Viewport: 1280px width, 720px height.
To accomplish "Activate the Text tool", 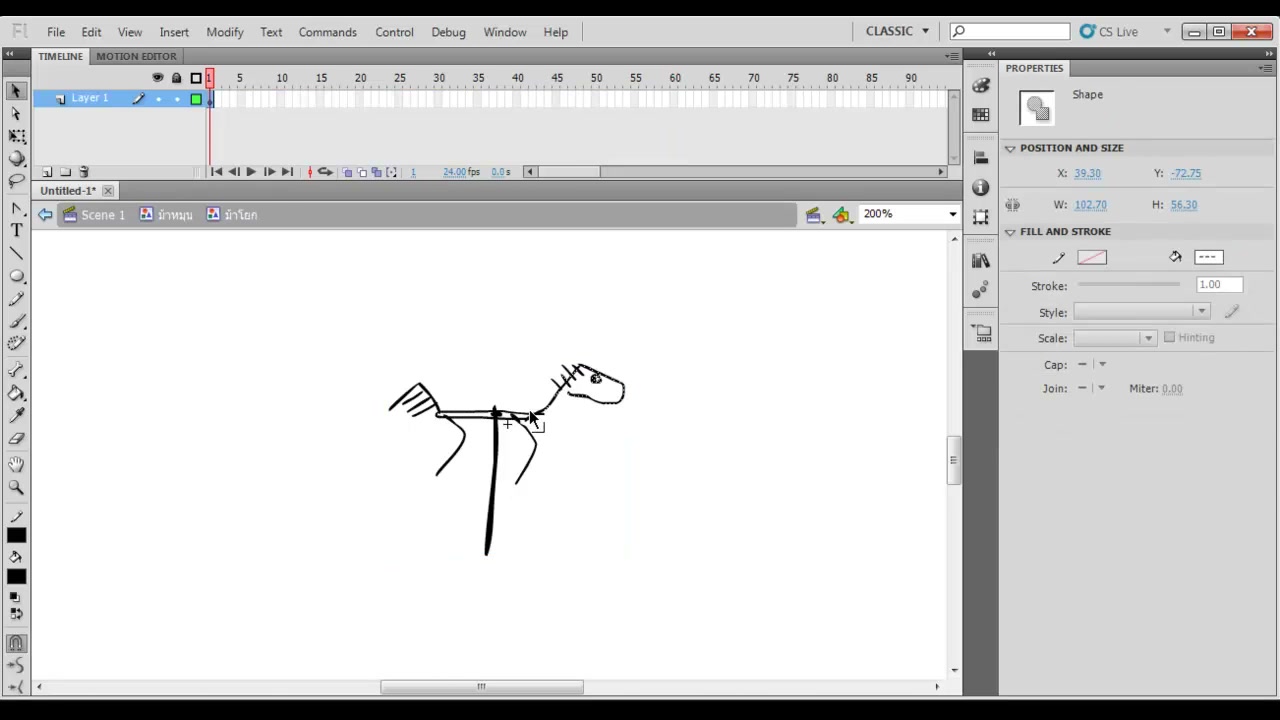I will point(16,230).
